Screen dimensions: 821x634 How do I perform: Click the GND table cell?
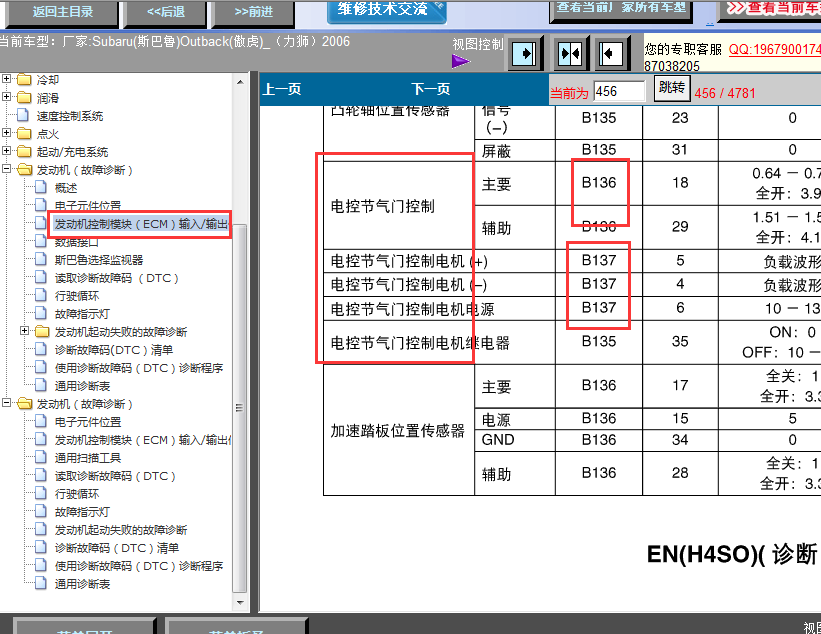click(x=515, y=440)
